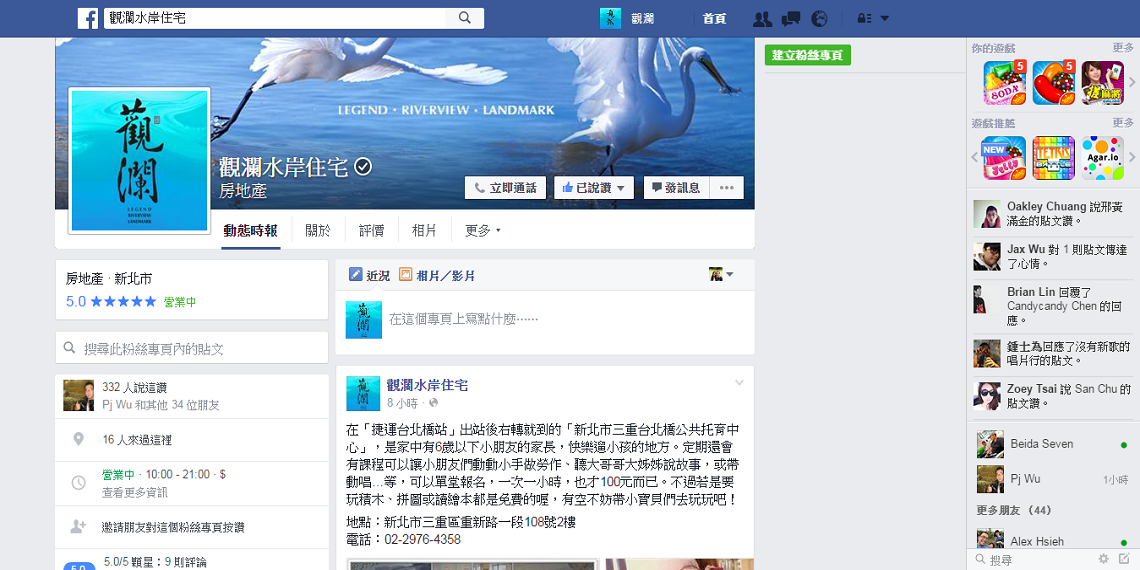This screenshot has width=1140, height=570.
Task: Open account menu dropdown arrow
Action: pyautogui.click(x=884, y=19)
